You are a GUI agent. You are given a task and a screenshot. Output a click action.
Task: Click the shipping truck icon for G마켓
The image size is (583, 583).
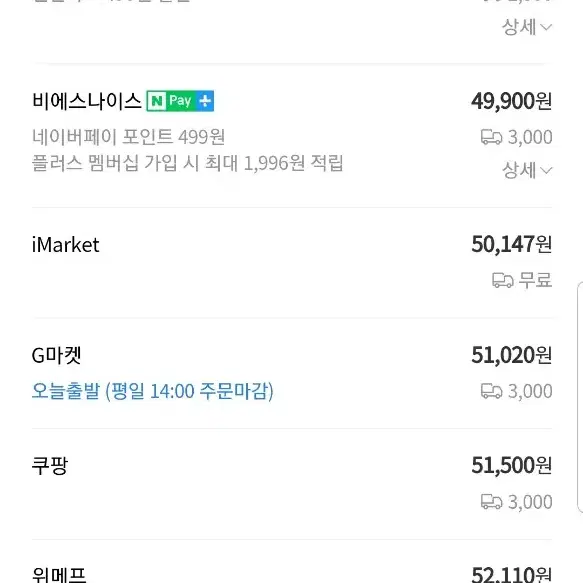pos(491,391)
